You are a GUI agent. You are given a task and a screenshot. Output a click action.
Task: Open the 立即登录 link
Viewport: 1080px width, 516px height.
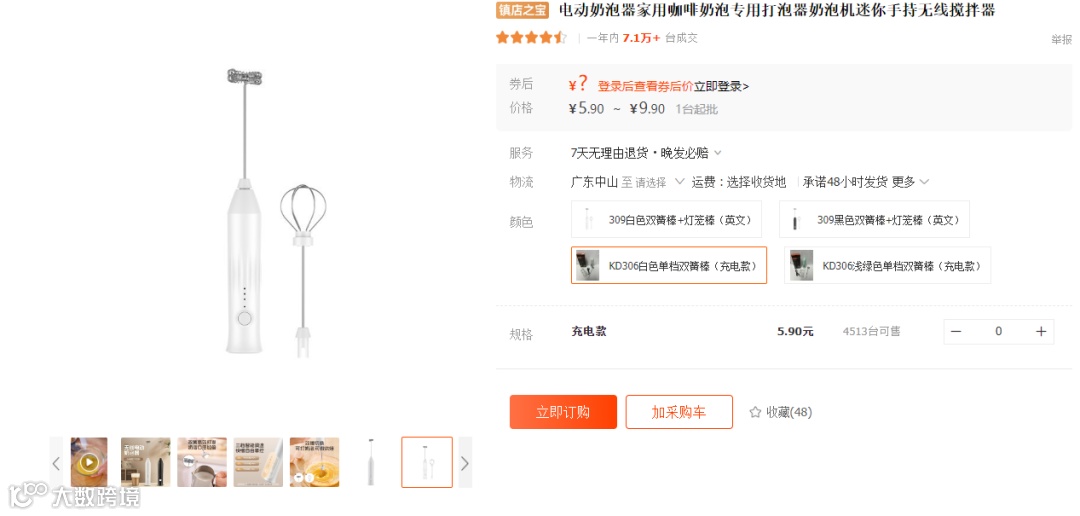(x=721, y=86)
